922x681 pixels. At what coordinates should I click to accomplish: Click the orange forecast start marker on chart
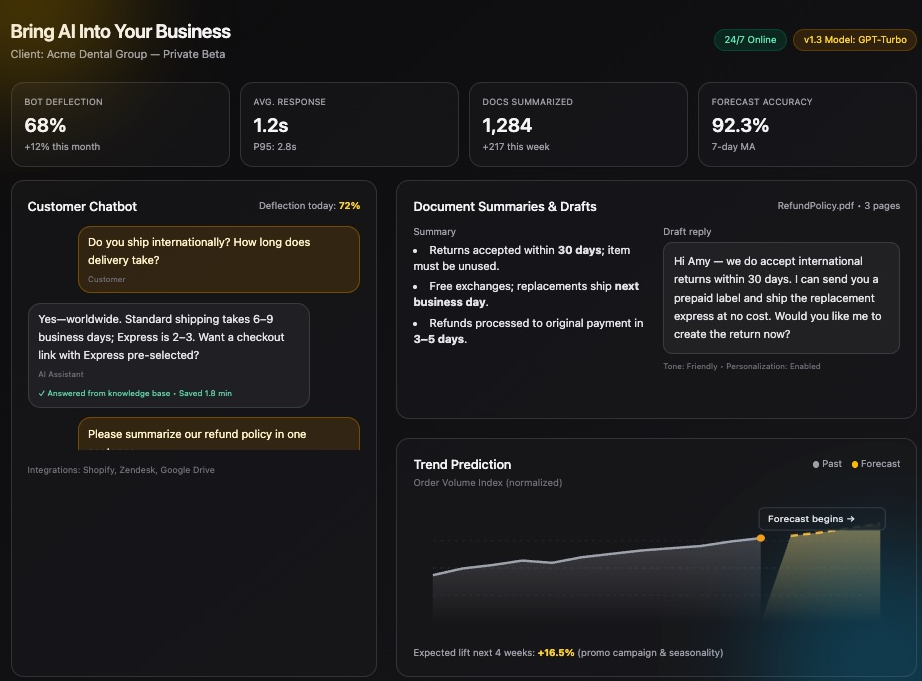pos(761,538)
